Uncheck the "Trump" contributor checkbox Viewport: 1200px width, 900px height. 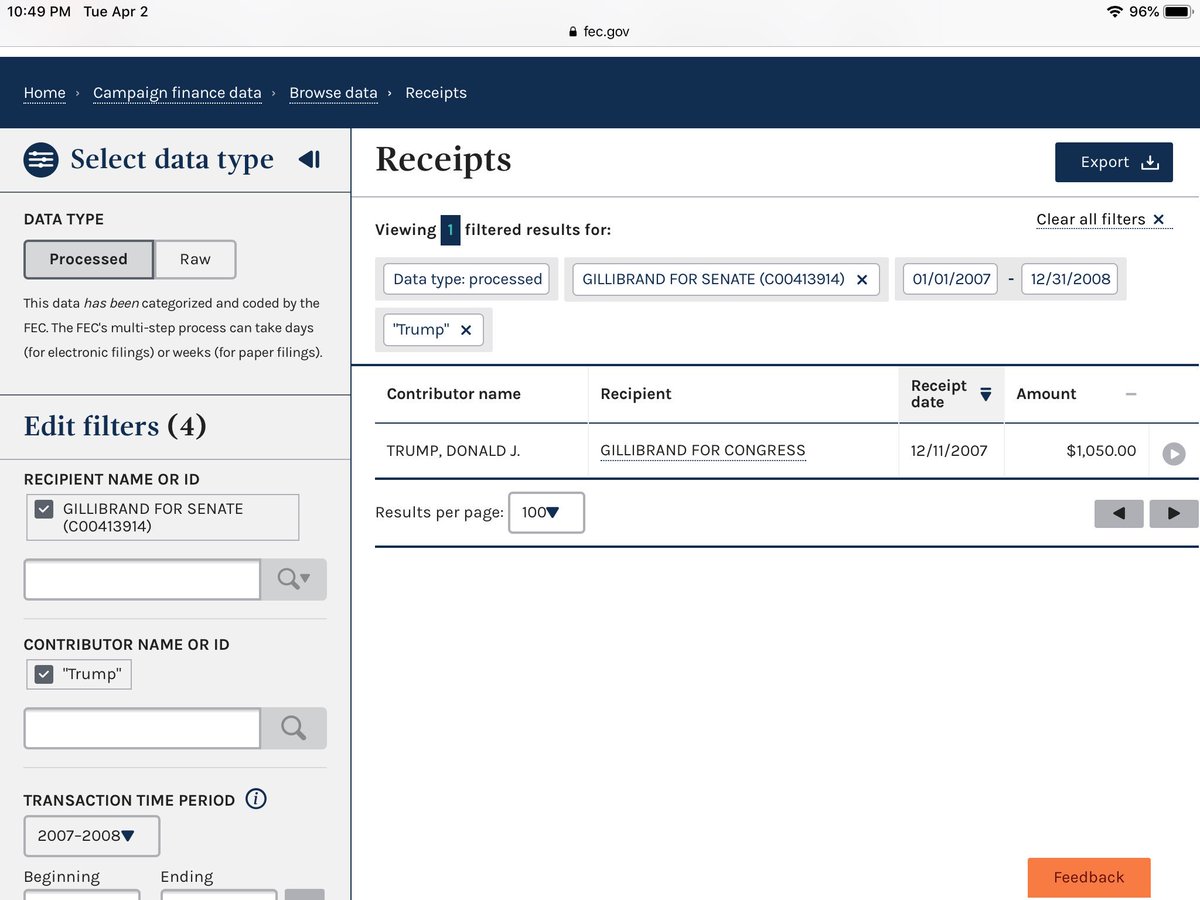[x=43, y=674]
